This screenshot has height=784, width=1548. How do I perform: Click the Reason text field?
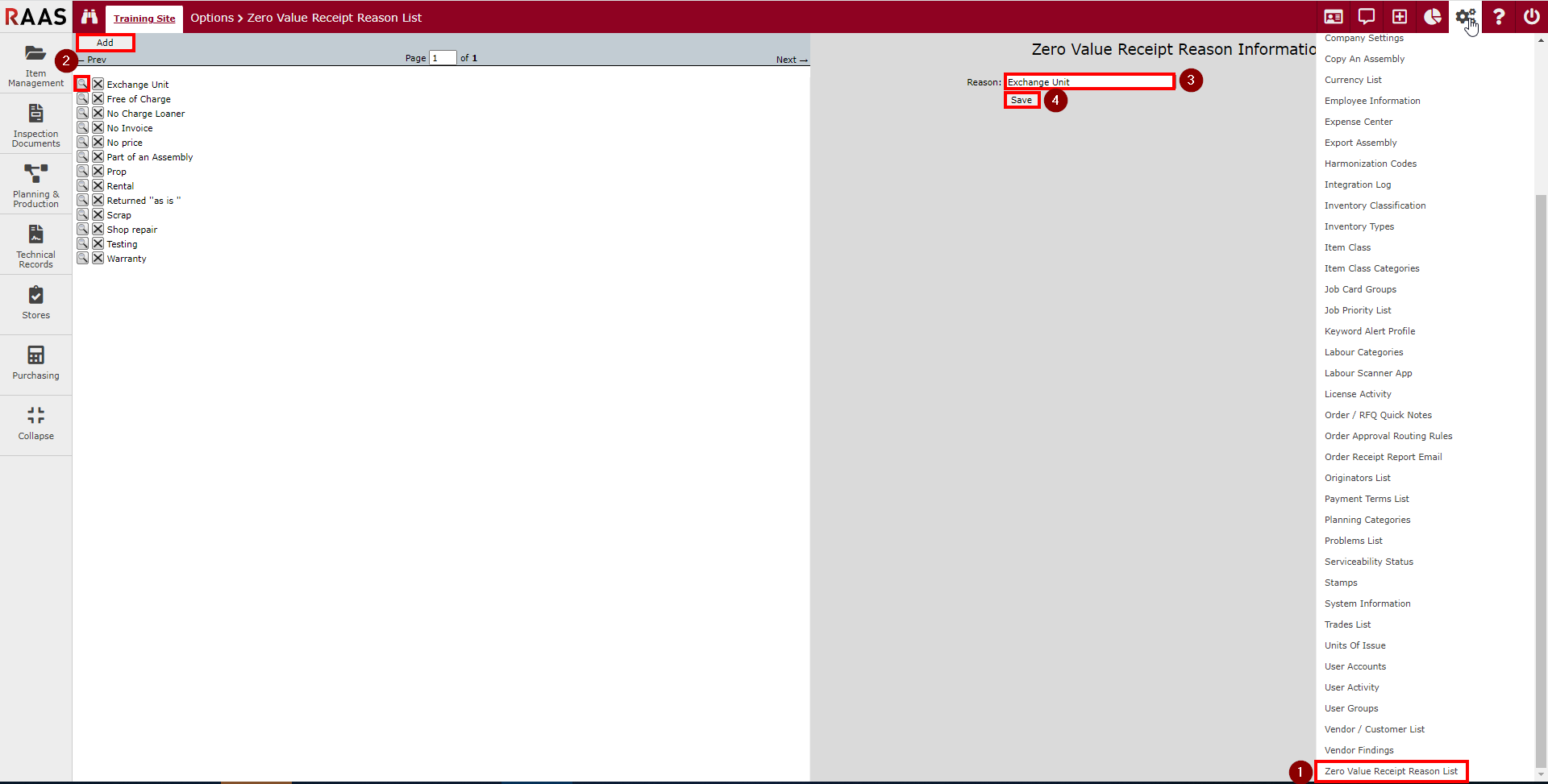pyautogui.click(x=1088, y=81)
